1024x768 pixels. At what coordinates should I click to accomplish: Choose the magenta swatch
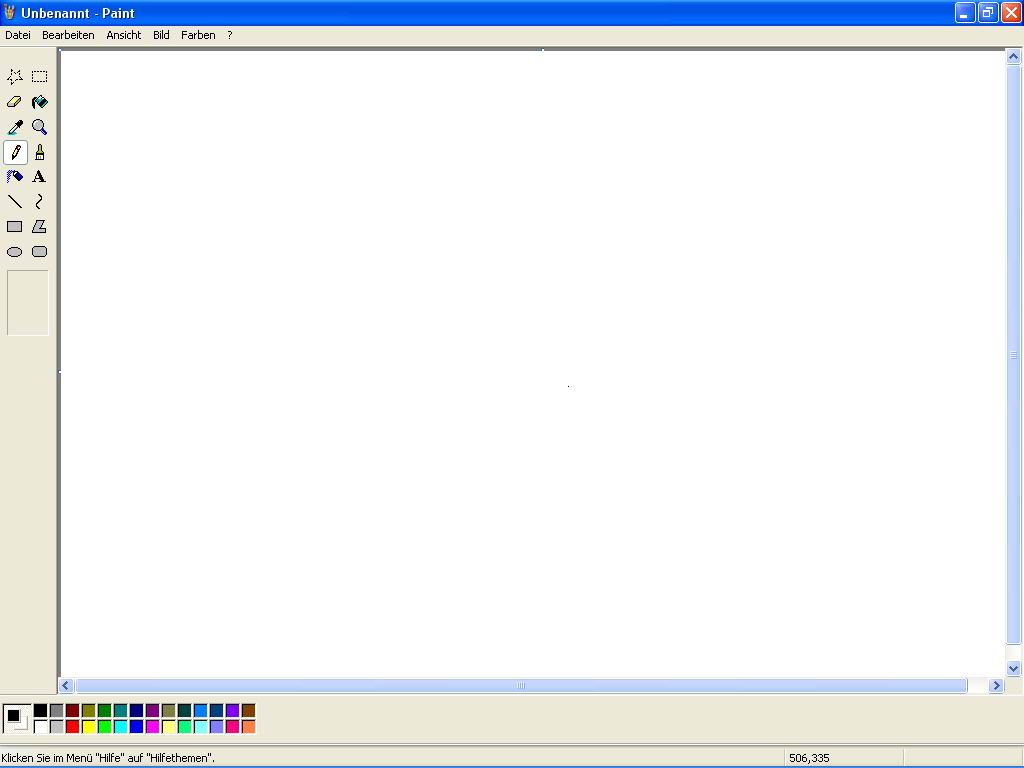[x=153, y=726]
